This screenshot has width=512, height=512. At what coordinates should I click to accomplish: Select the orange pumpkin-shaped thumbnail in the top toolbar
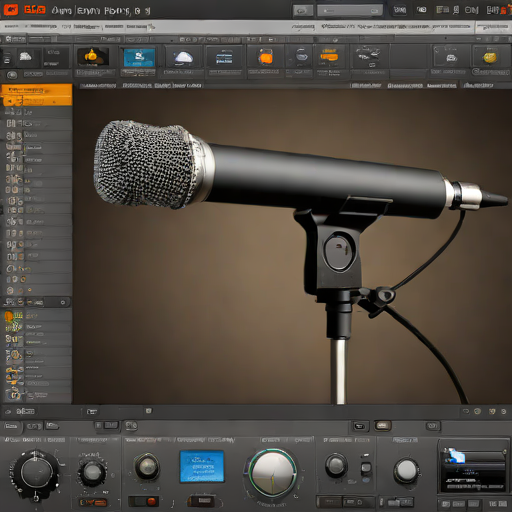coord(93,56)
